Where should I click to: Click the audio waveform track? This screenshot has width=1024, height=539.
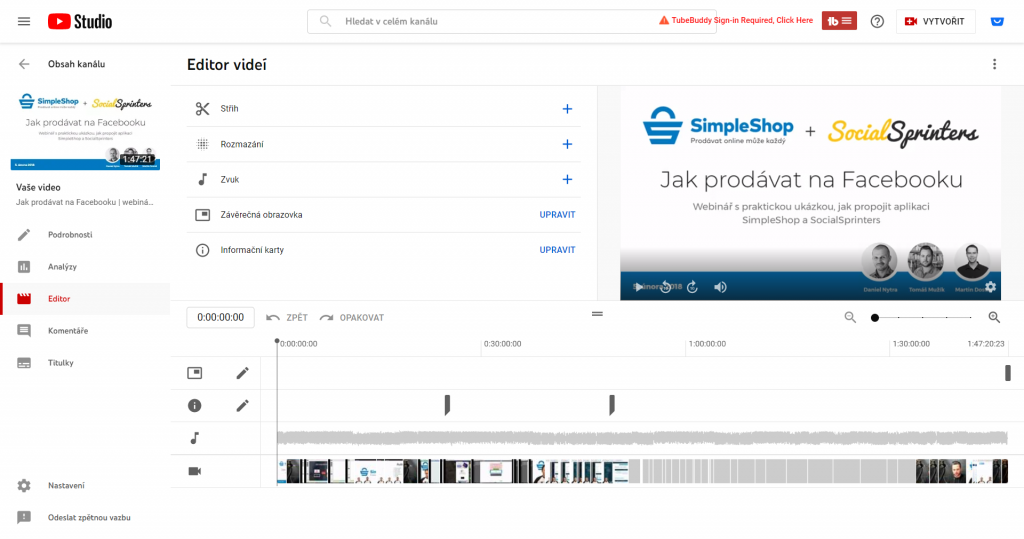(x=642, y=438)
